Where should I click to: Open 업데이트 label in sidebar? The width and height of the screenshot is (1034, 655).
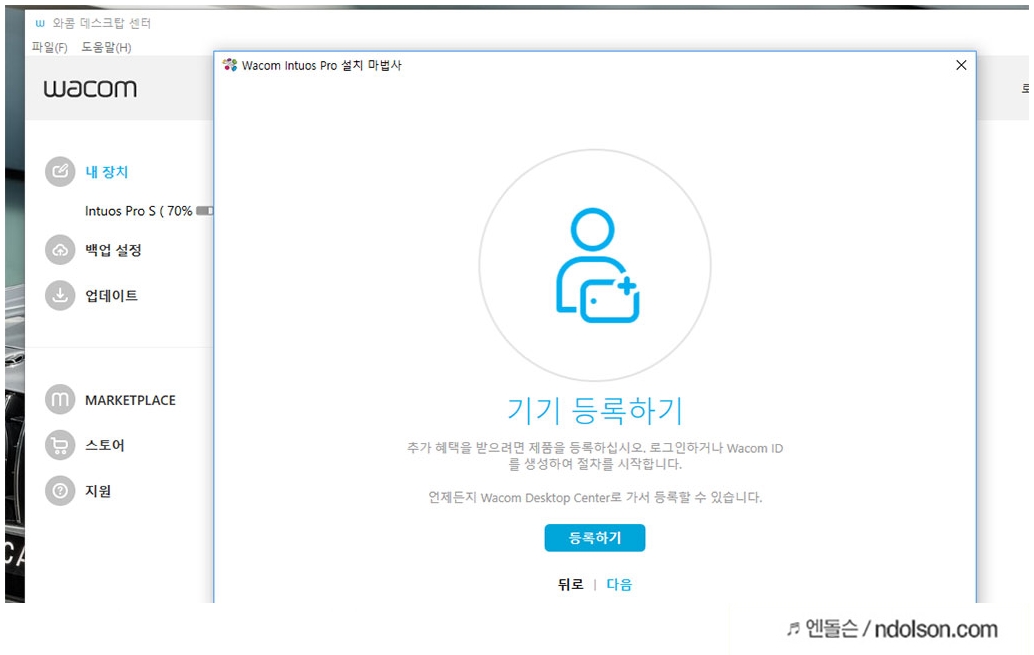(x=111, y=296)
